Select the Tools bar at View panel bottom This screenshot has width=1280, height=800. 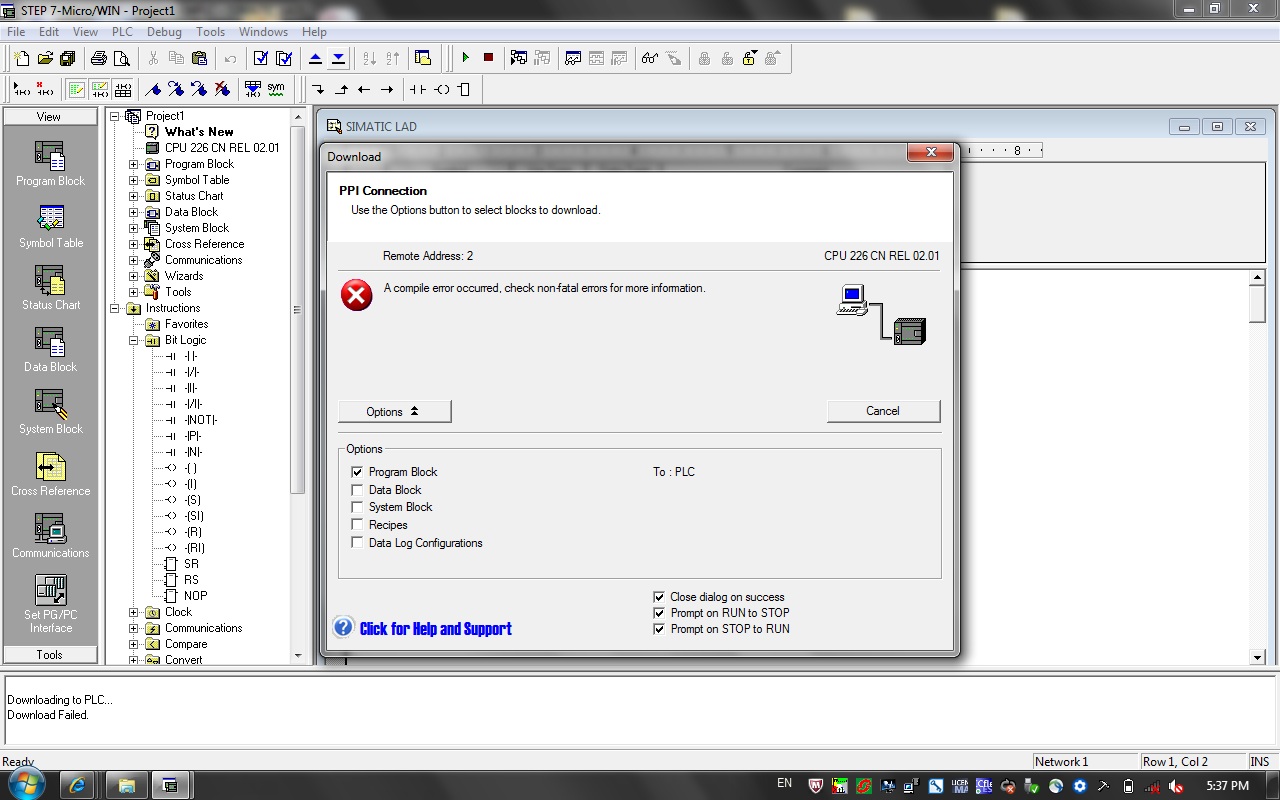50,655
